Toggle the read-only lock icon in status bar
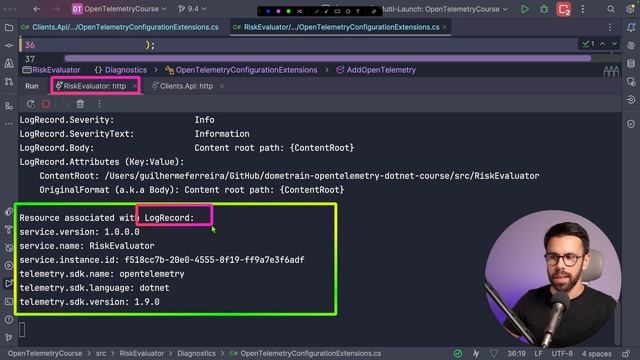The image size is (640, 360). (x=626, y=353)
